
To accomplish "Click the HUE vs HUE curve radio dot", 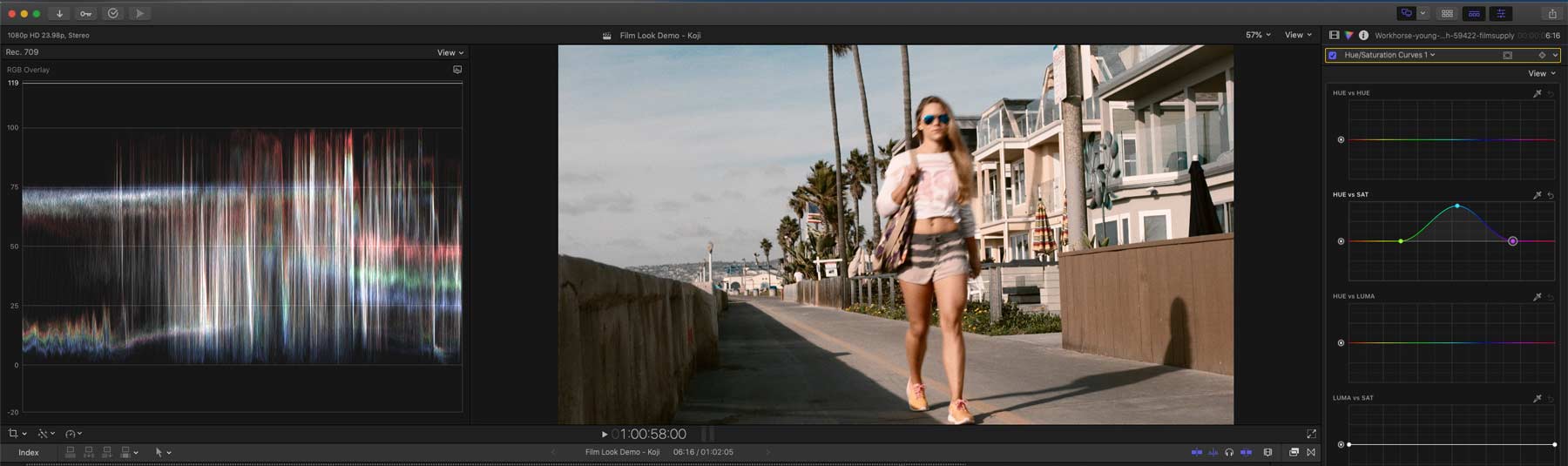I will pos(1341,139).
